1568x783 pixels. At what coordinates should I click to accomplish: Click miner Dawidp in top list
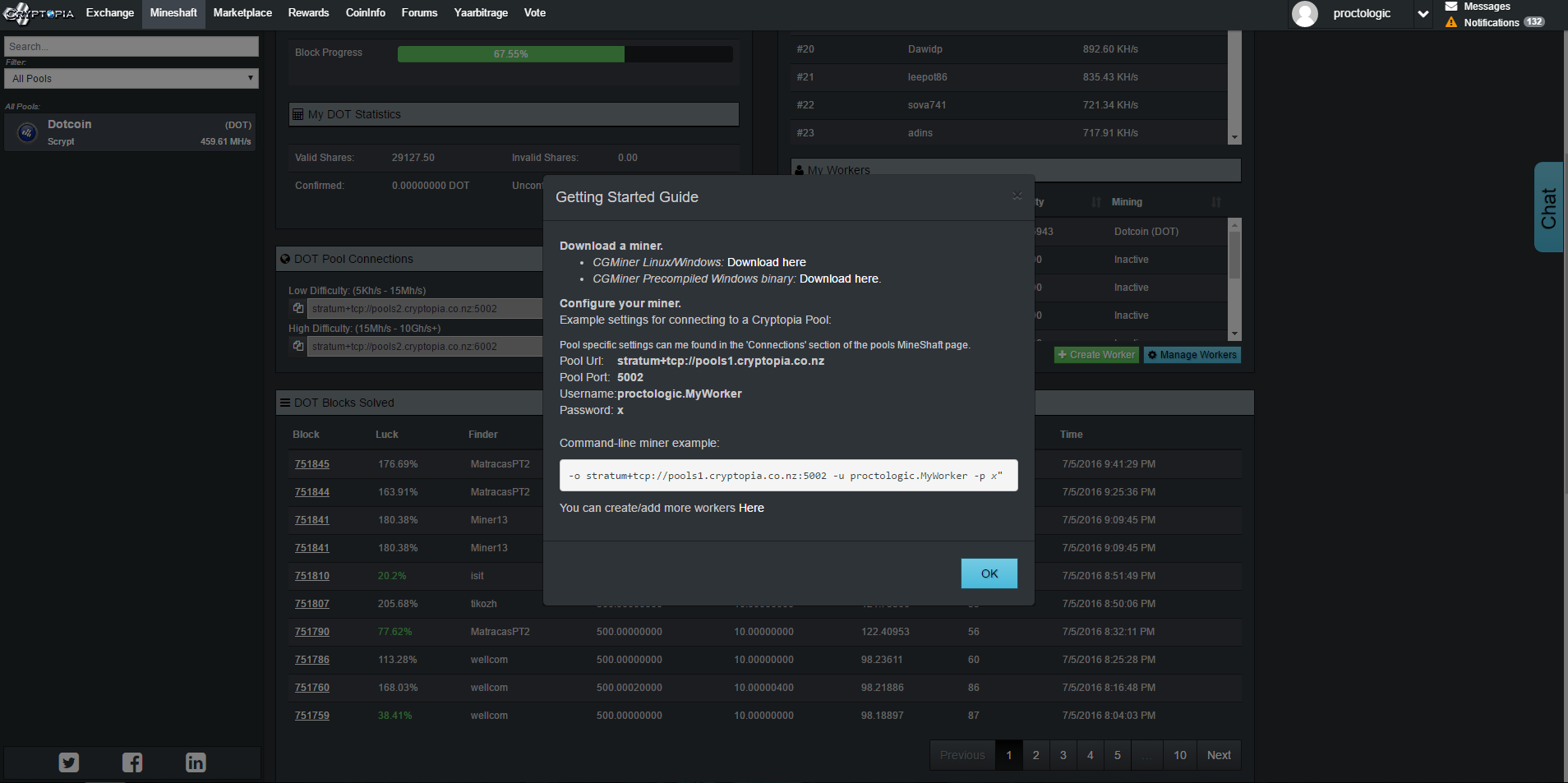pos(925,49)
